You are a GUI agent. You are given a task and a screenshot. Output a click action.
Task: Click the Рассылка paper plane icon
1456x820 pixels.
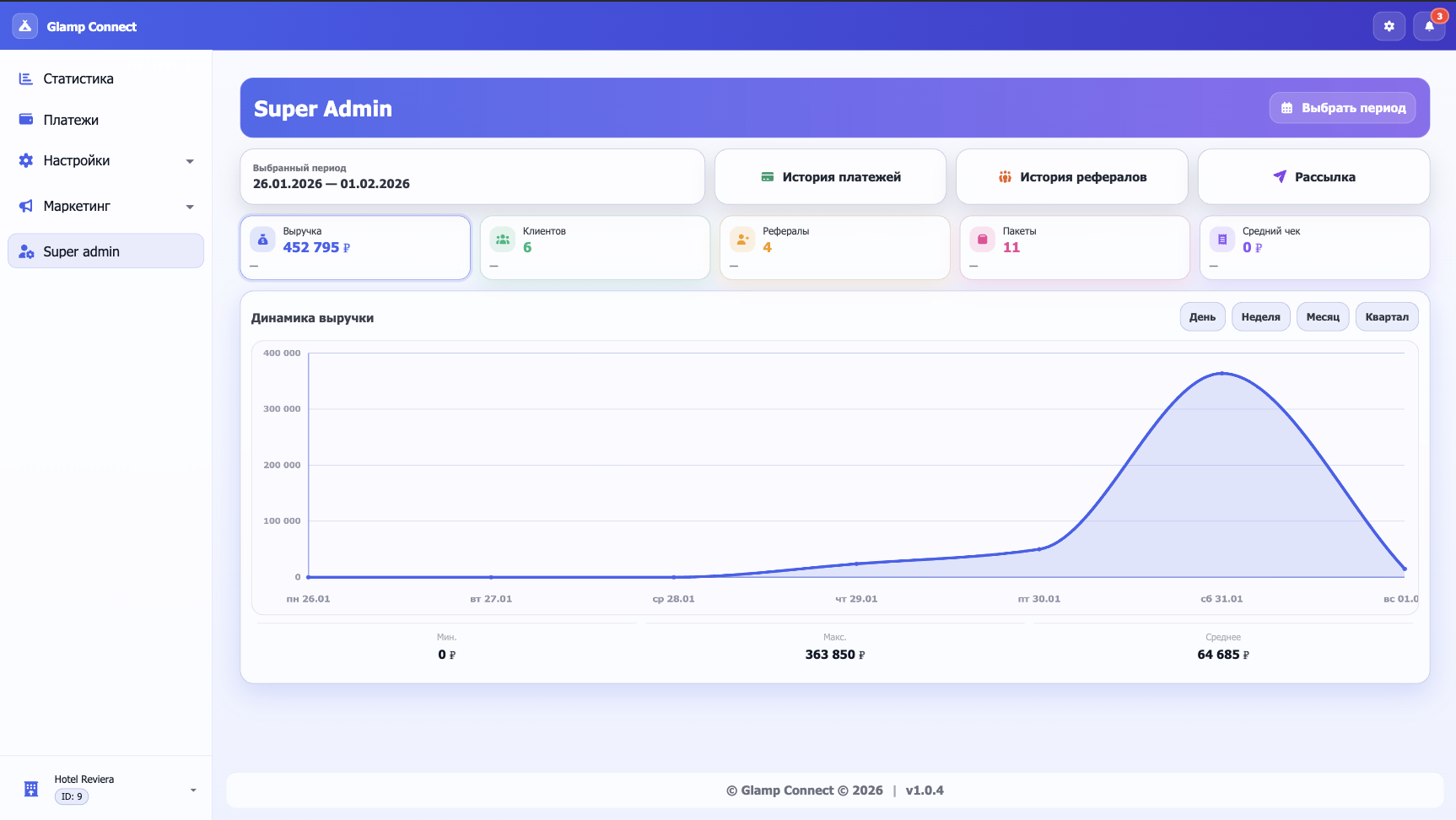tap(1279, 176)
